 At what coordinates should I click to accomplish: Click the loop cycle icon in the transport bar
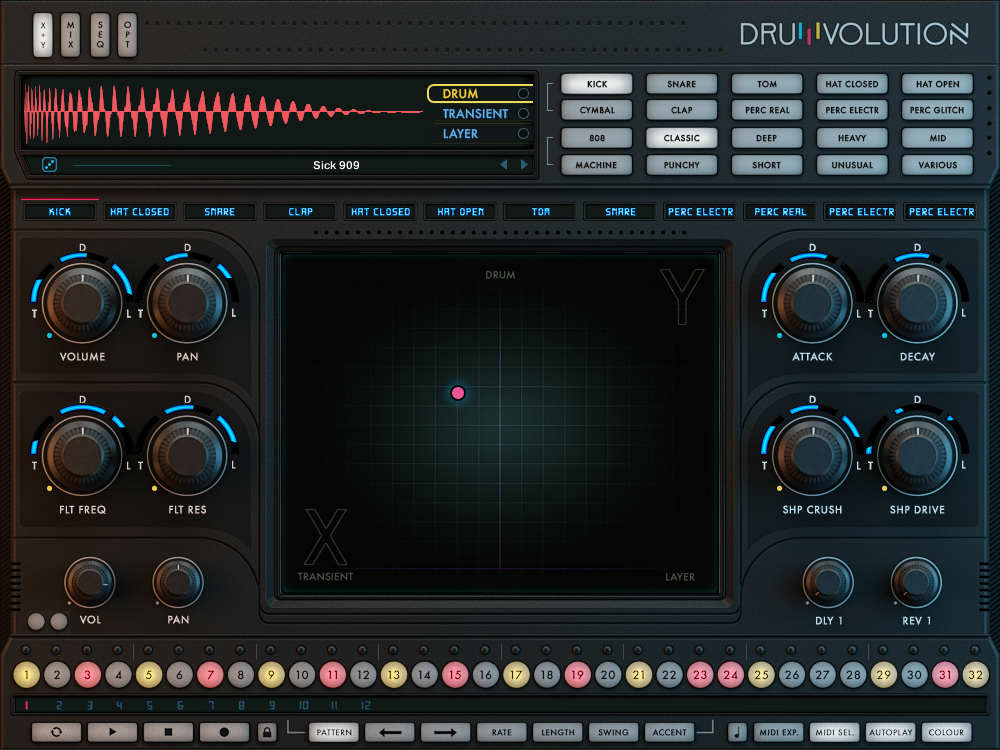pos(57,732)
